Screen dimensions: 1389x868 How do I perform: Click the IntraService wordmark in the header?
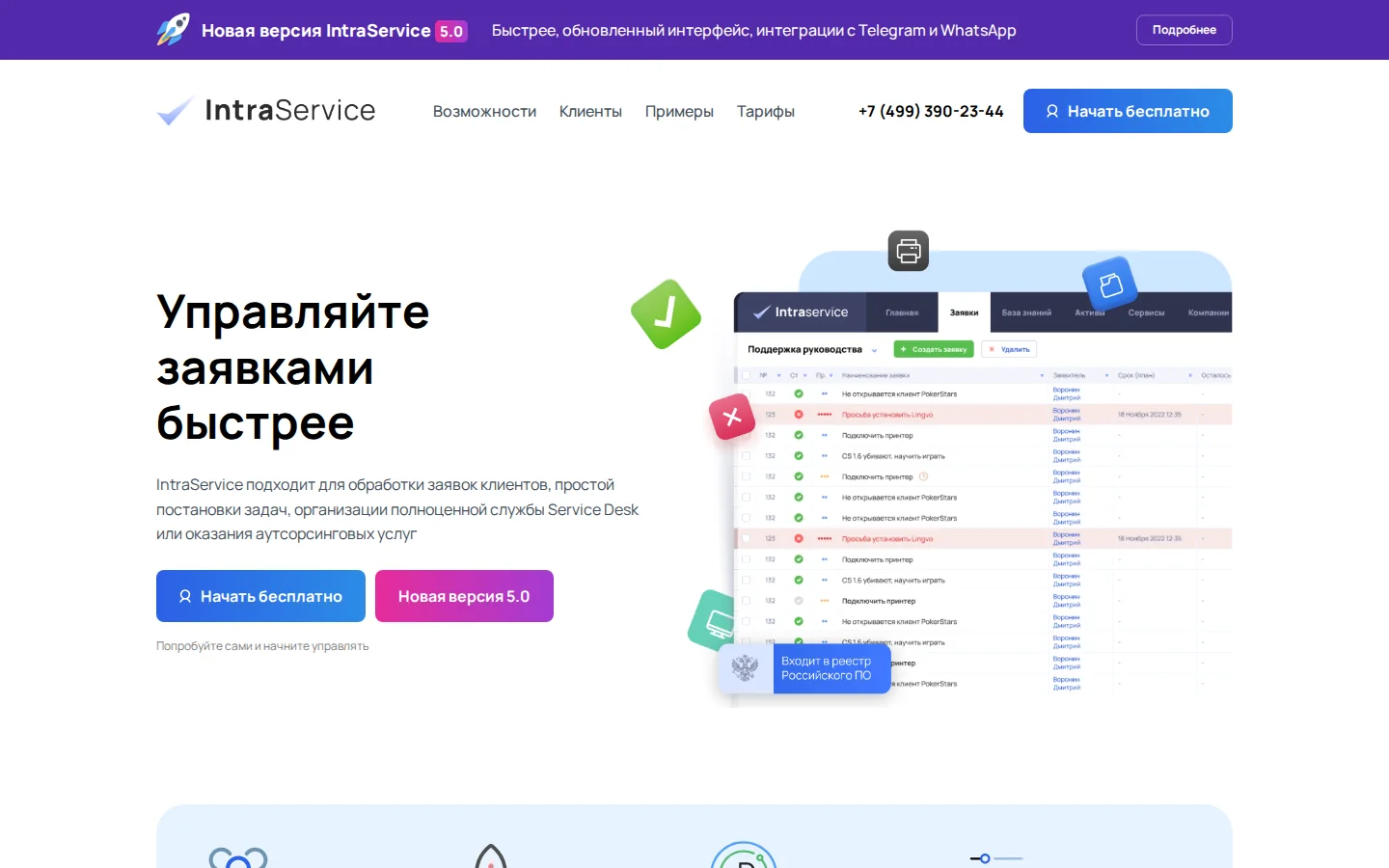[290, 111]
